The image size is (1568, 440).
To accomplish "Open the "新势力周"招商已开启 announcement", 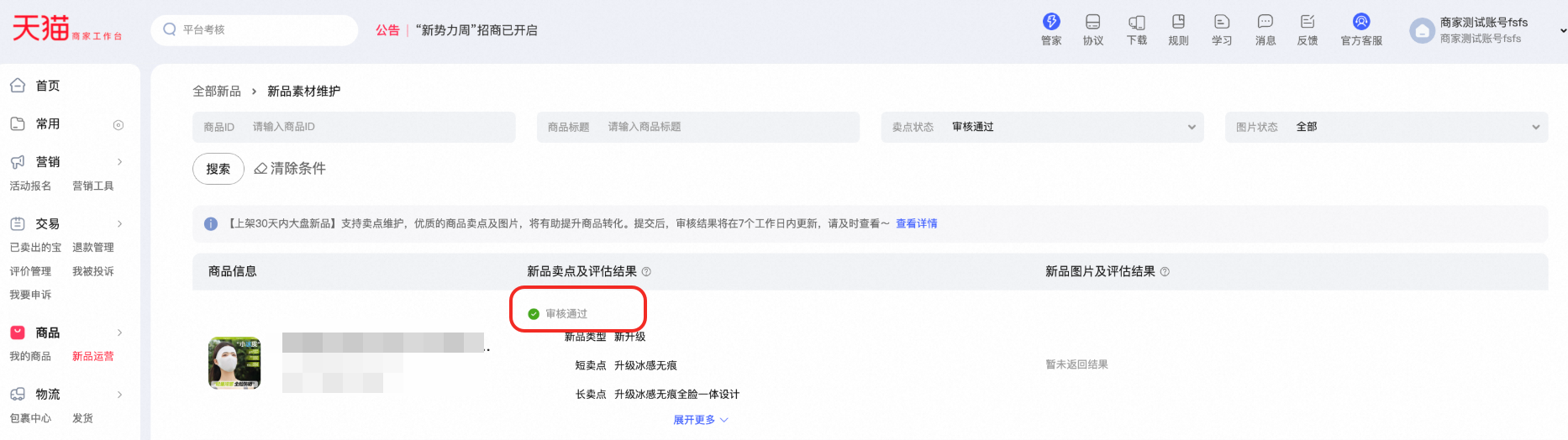I will pos(476,30).
